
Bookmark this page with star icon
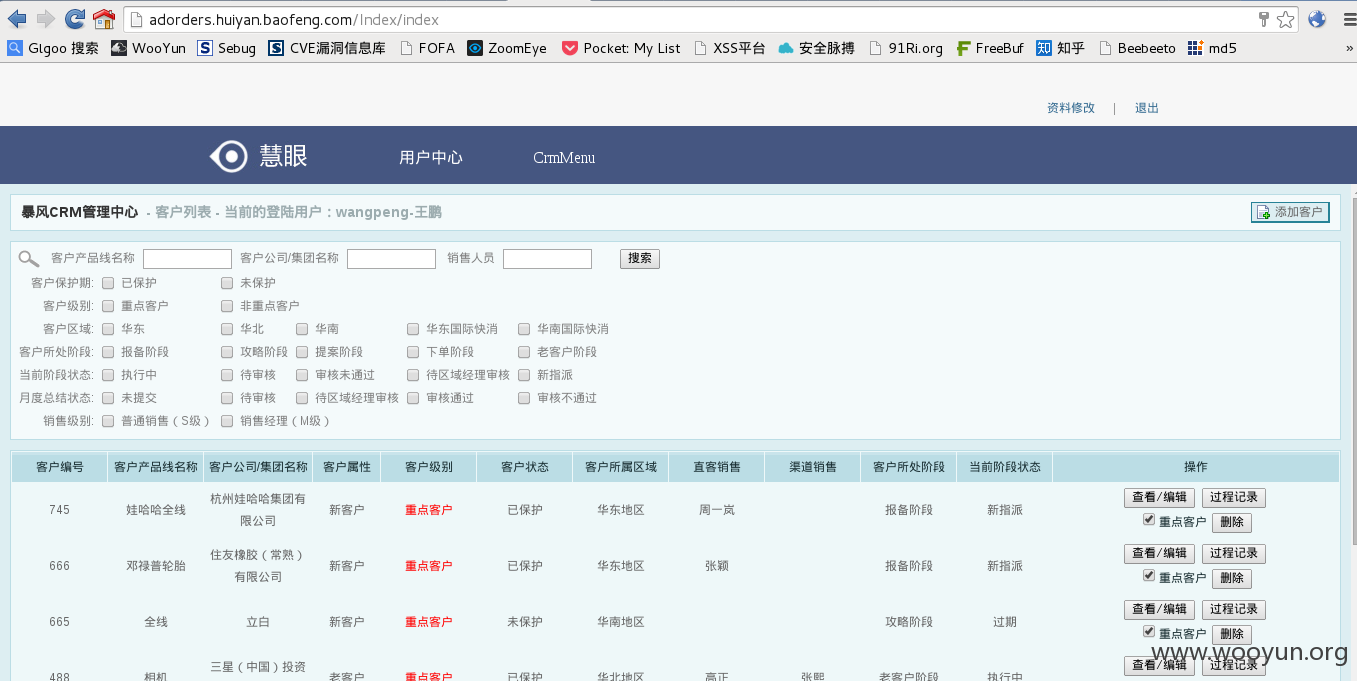(x=1286, y=19)
